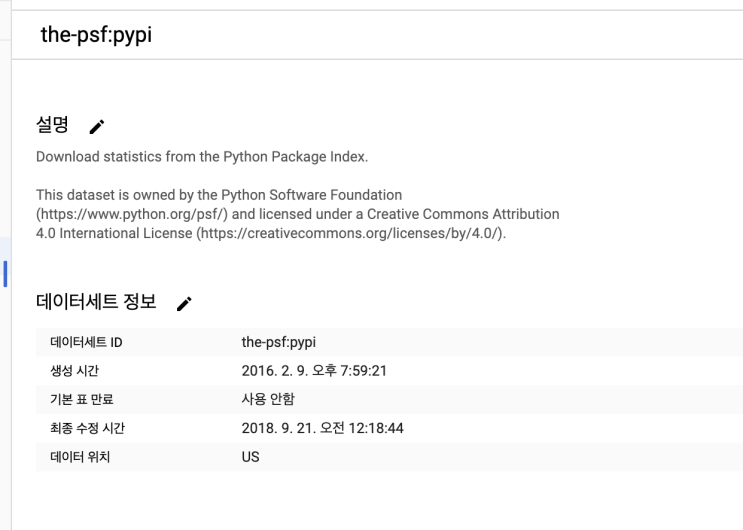The width and height of the screenshot is (743, 530).
Task: Click 'Download statistics from the Python Package Index.'
Action: [x=202, y=157]
